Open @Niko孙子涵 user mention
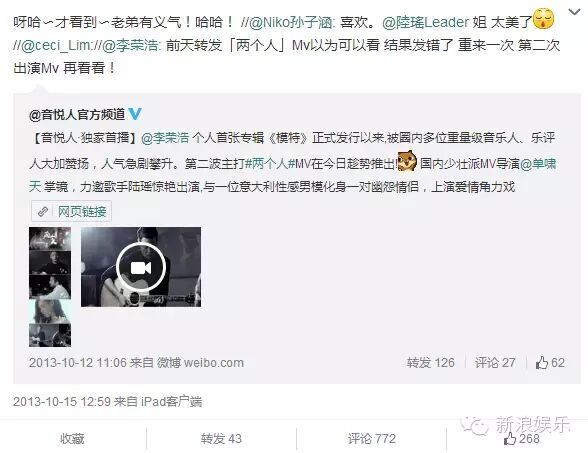The image size is (588, 453). [291, 23]
